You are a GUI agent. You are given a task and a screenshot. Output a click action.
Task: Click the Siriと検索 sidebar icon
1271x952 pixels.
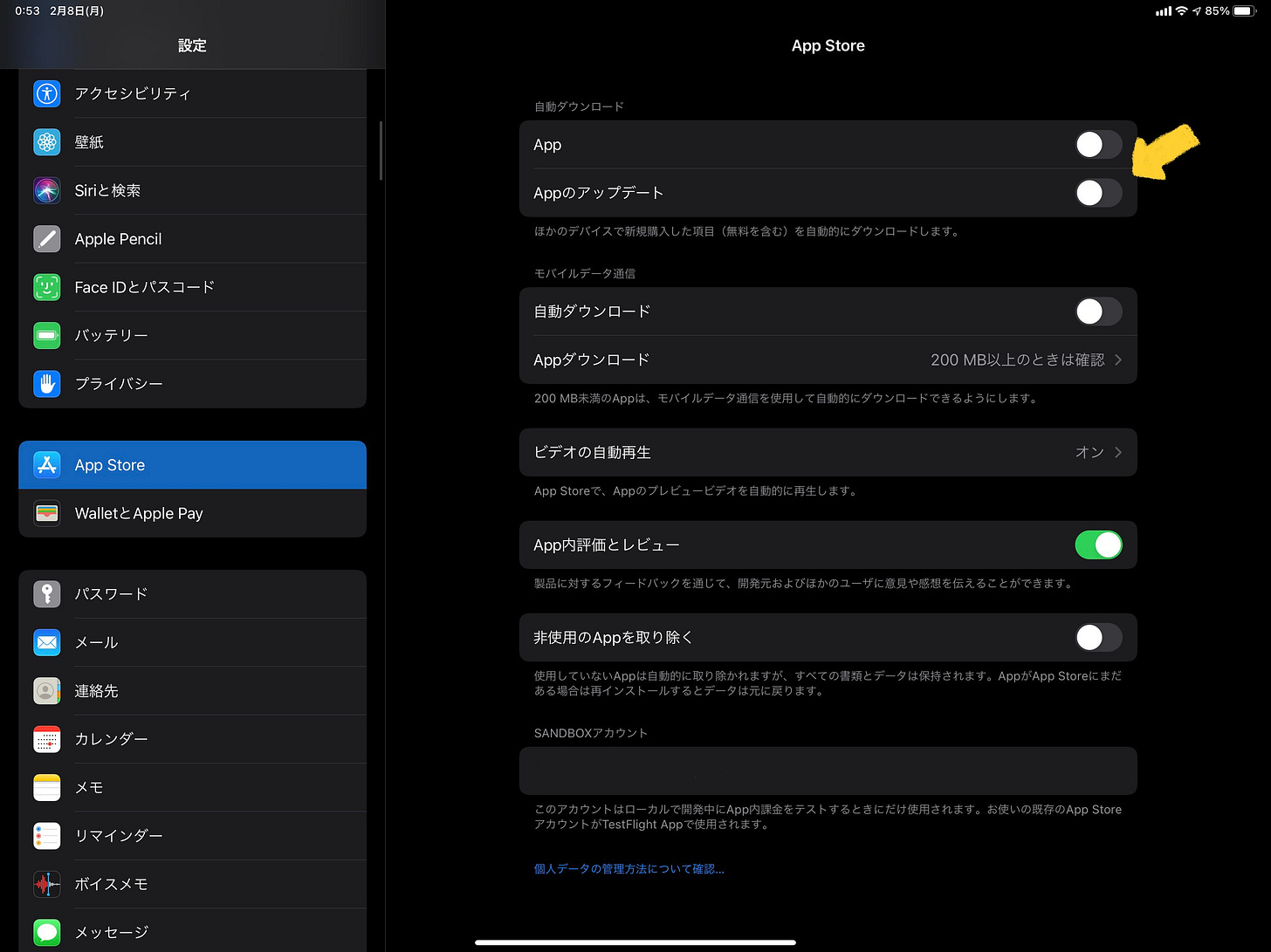[46, 190]
